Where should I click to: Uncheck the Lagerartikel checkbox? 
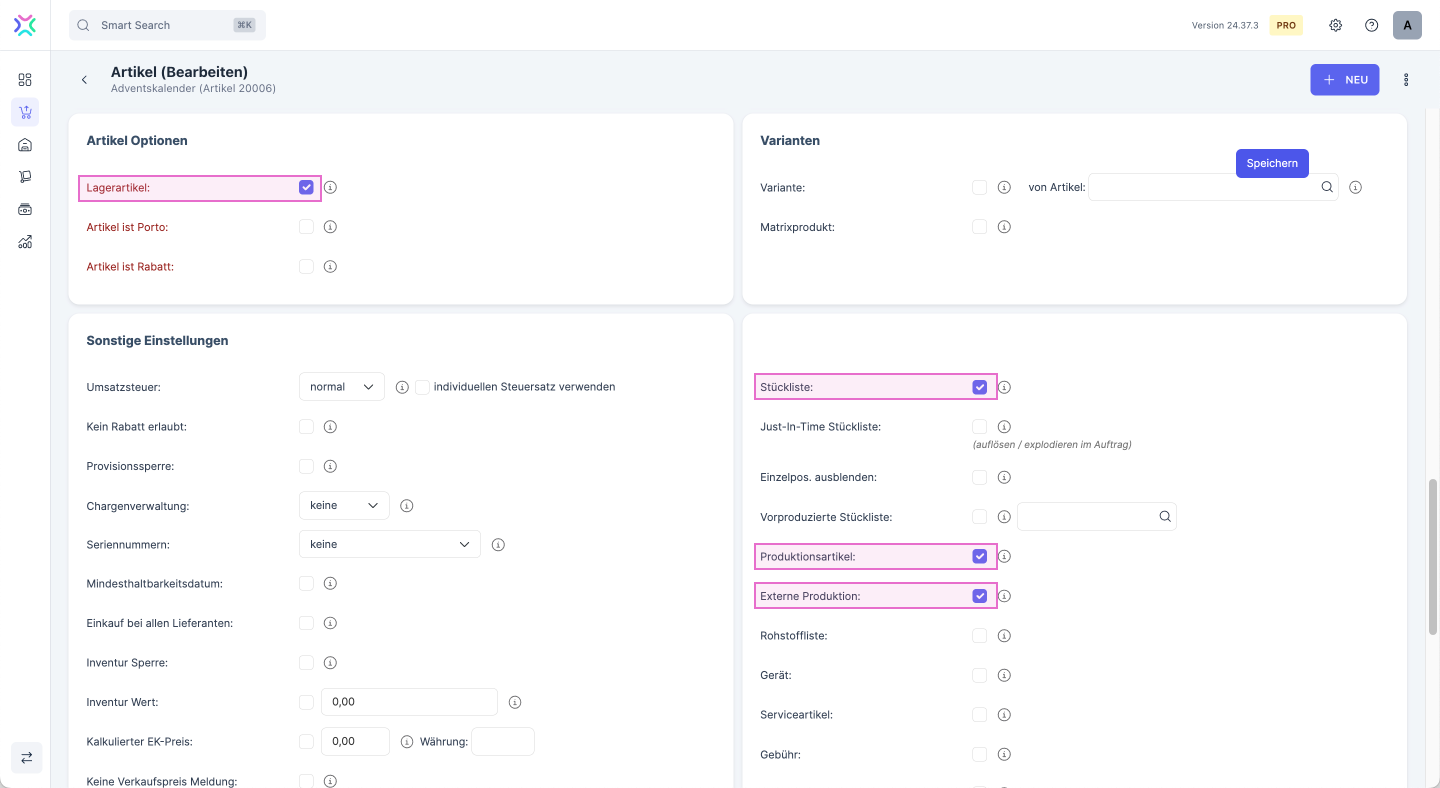306,187
